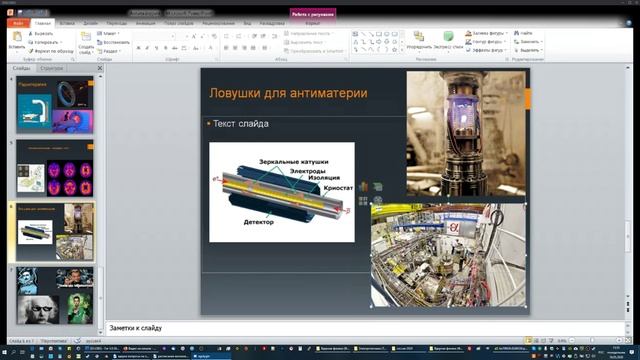Select slide 5 thumbnail with brain scans
This screenshot has width=640, height=360.
click(55, 168)
